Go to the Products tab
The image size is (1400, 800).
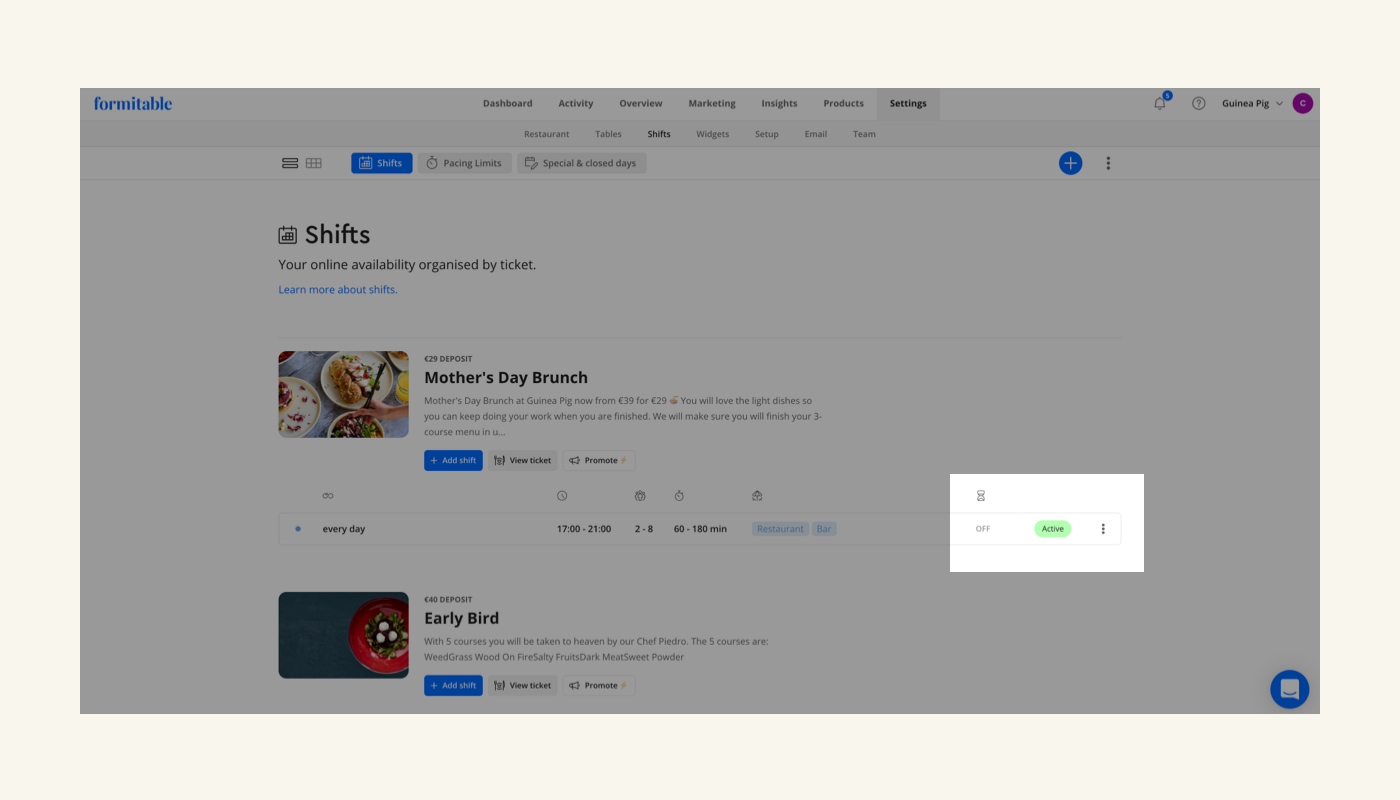coord(844,103)
